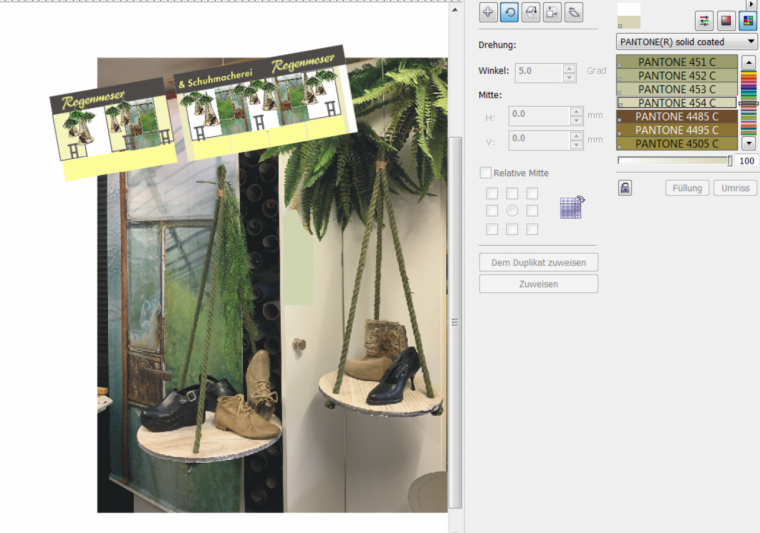The height and width of the screenshot is (533, 760).
Task: Enable the Relative Mitte checkbox
Action: pyautogui.click(x=486, y=173)
